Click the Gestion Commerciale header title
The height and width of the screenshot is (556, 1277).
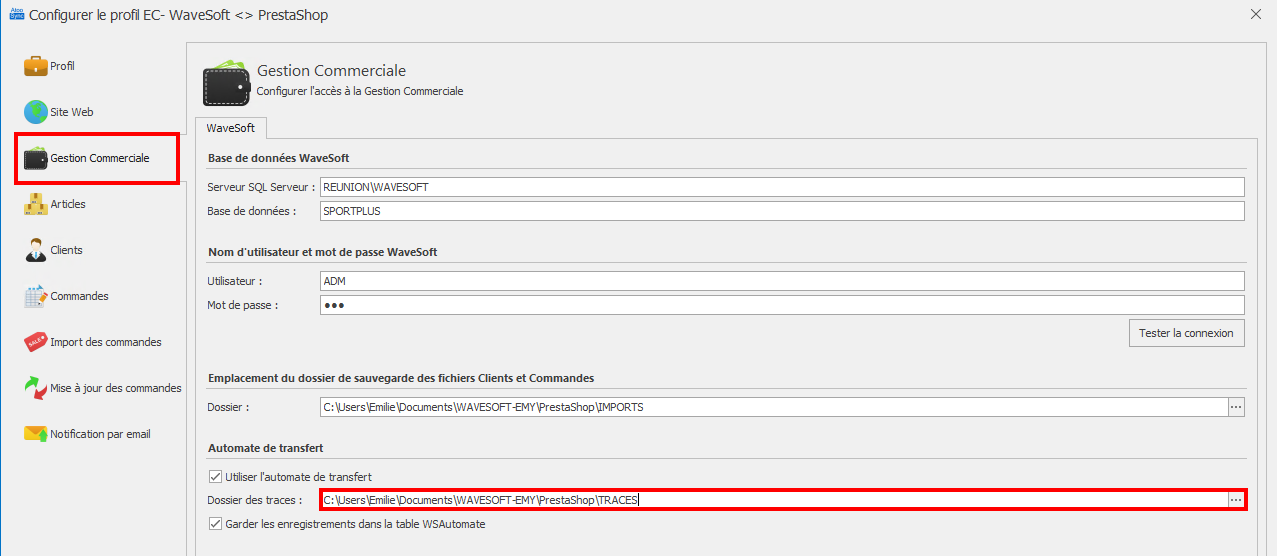332,71
